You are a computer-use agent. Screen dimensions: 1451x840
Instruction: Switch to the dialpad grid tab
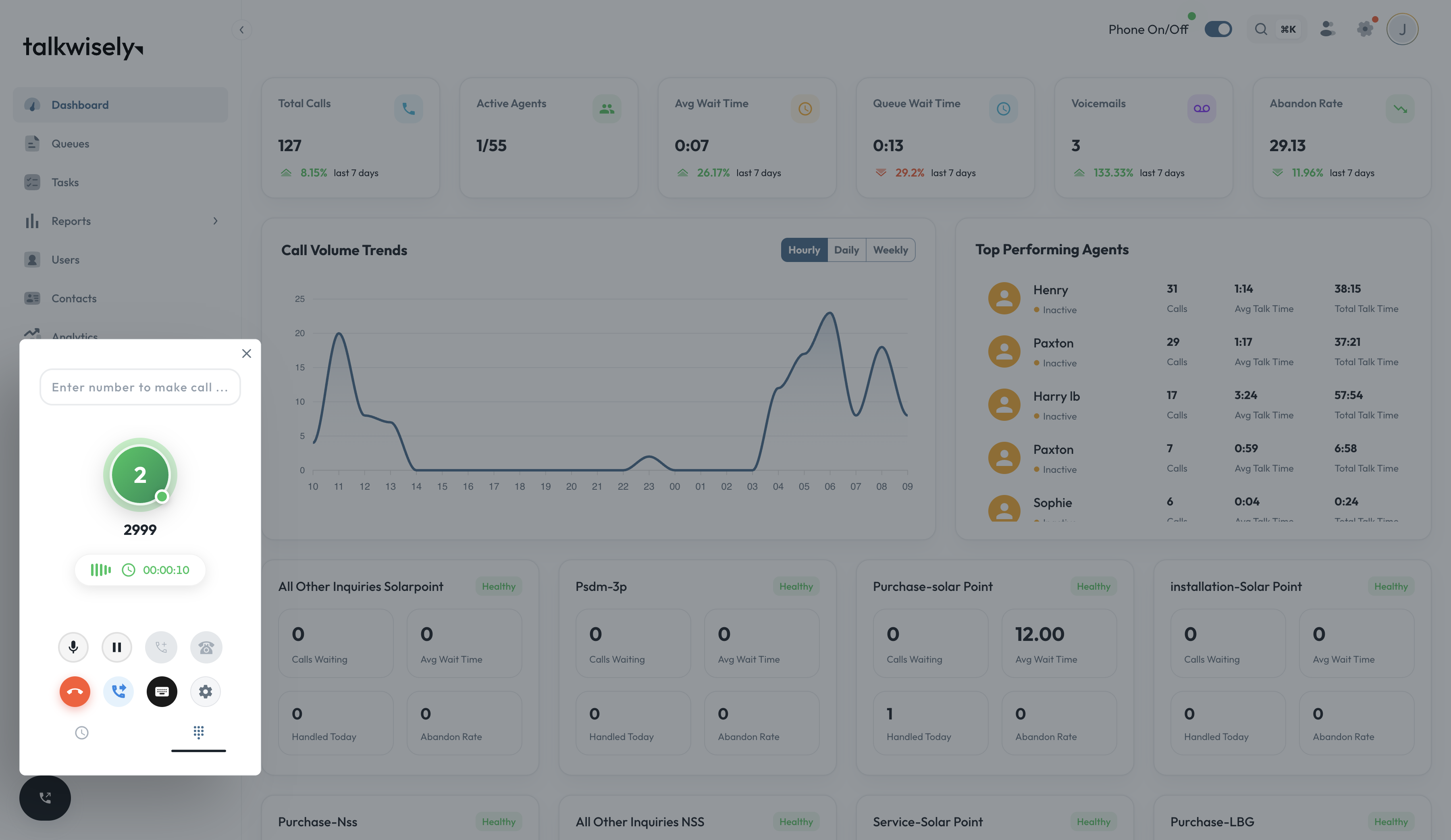pyautogui.click(x=199, y=732)
